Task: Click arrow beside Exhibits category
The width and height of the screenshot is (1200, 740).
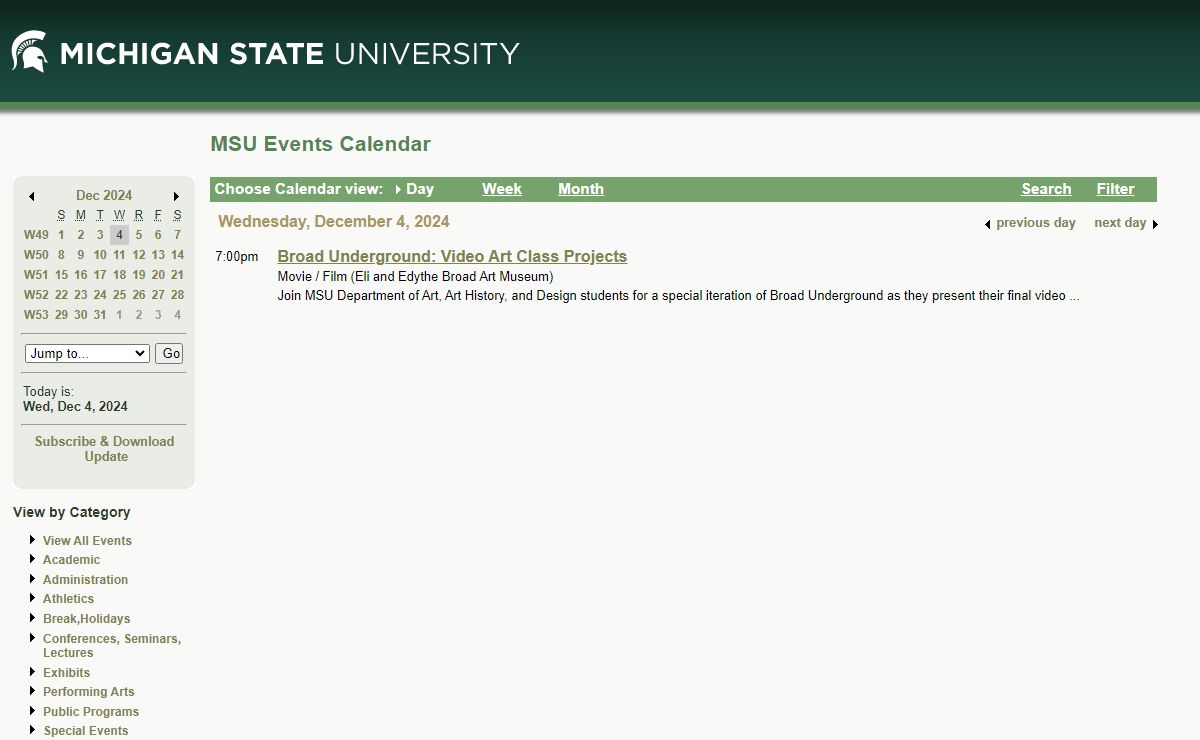Action: pos(33,672)
